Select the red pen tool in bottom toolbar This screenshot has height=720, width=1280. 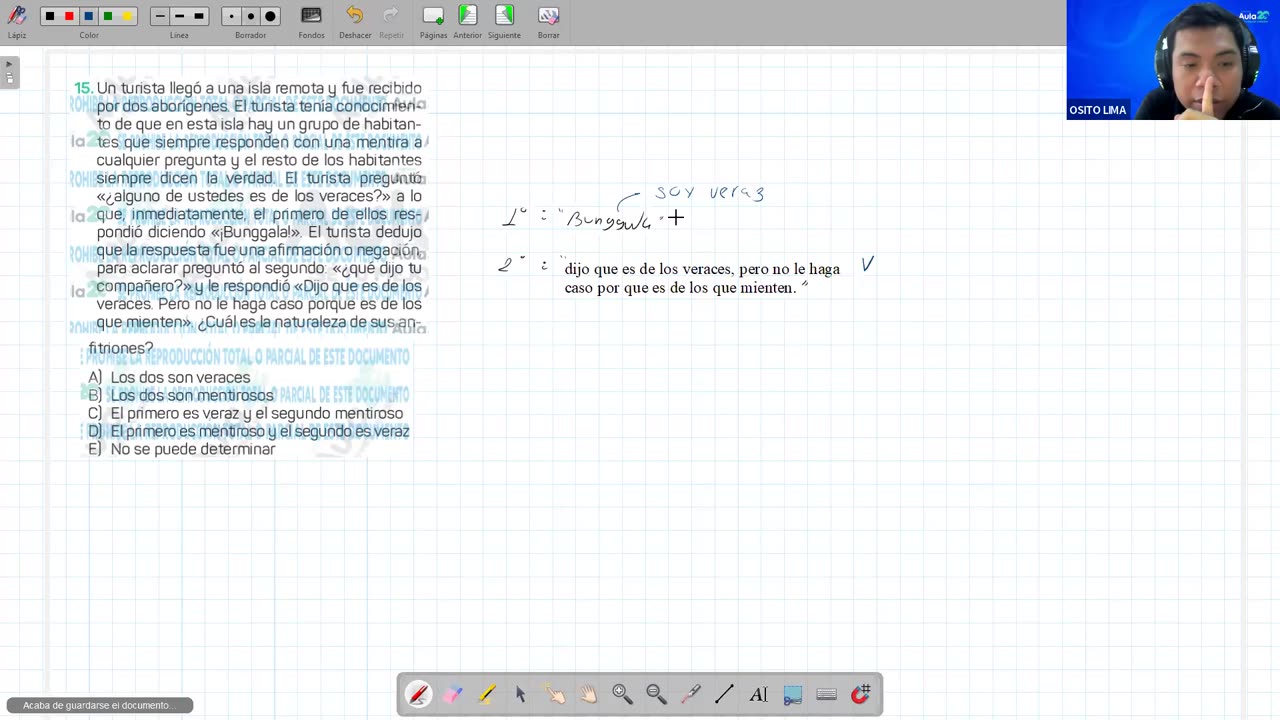419,694
